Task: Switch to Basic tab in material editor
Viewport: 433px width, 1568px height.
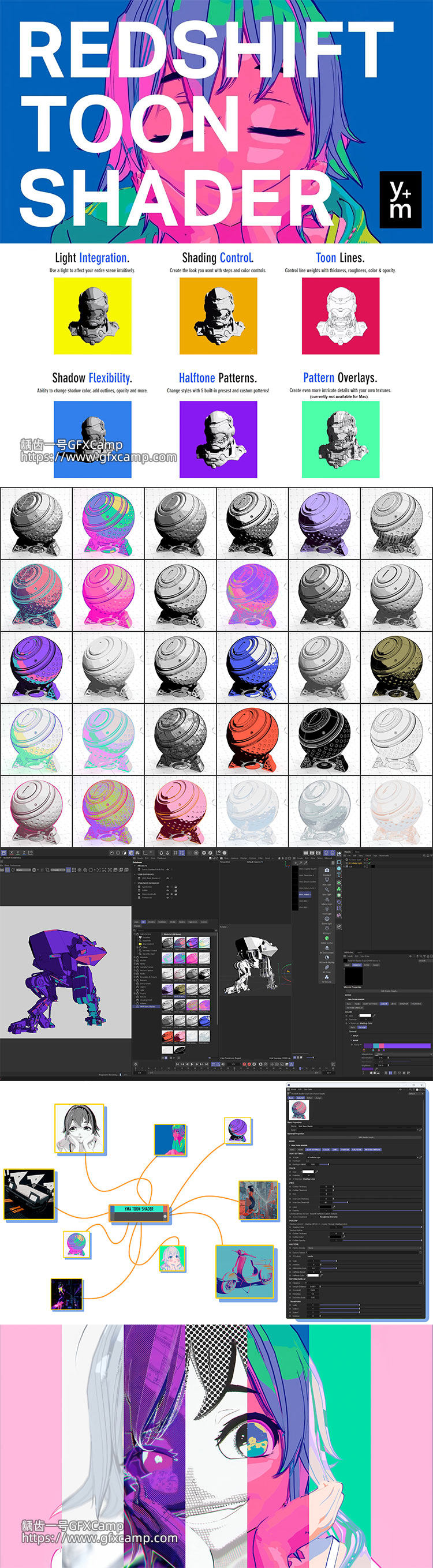Action: (x=292, y=1098)
